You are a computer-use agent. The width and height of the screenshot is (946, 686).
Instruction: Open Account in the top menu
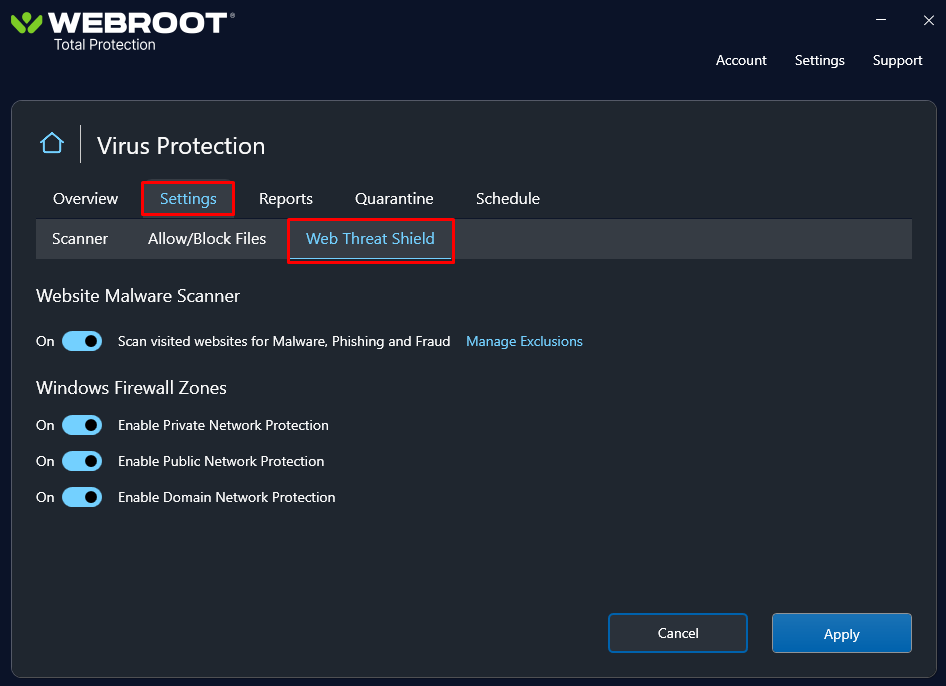coord(741,60)
